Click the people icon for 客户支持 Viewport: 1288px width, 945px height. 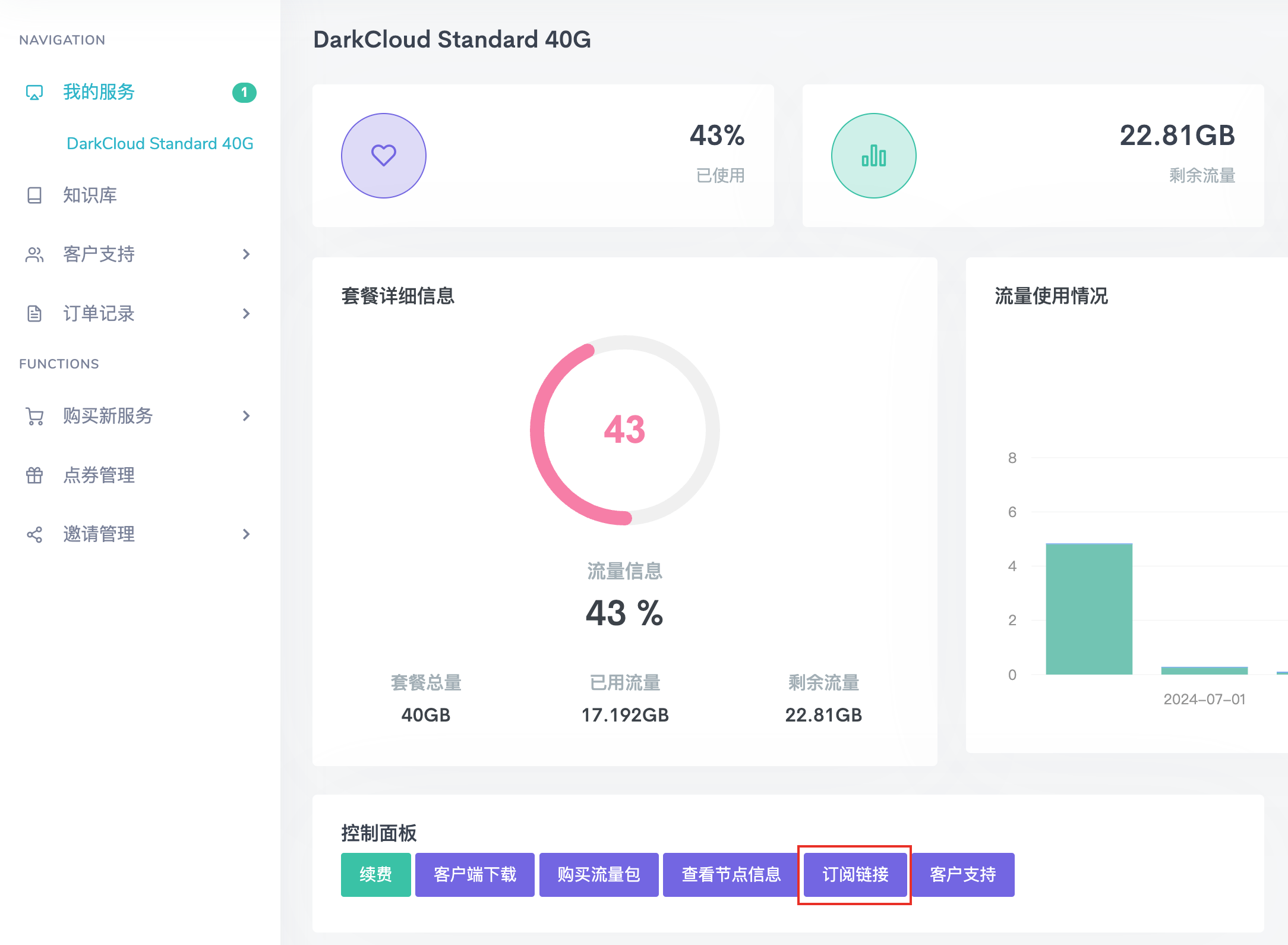point(34,254)
